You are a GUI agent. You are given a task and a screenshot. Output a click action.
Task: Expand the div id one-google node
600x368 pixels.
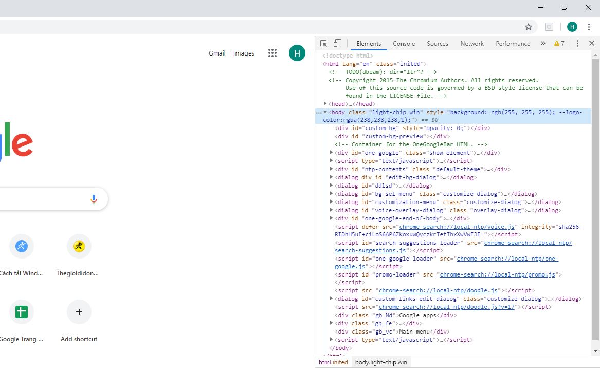(331, 153)
